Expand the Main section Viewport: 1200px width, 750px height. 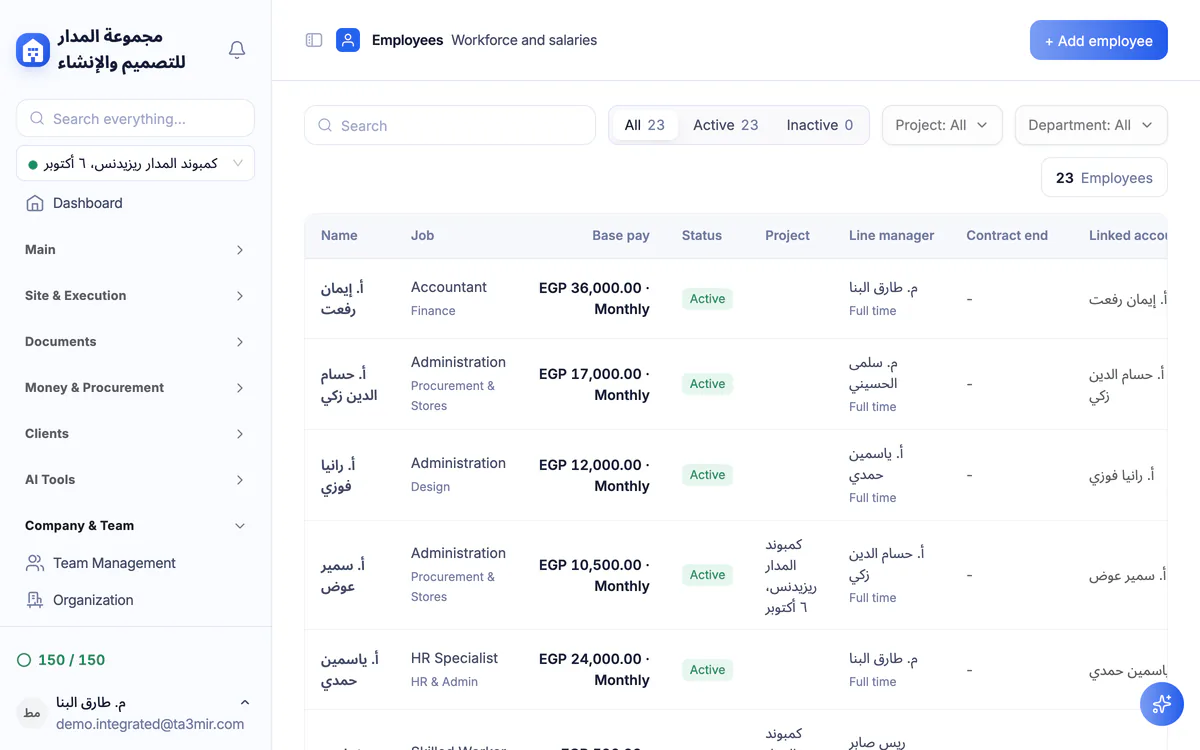click(135, 250)
